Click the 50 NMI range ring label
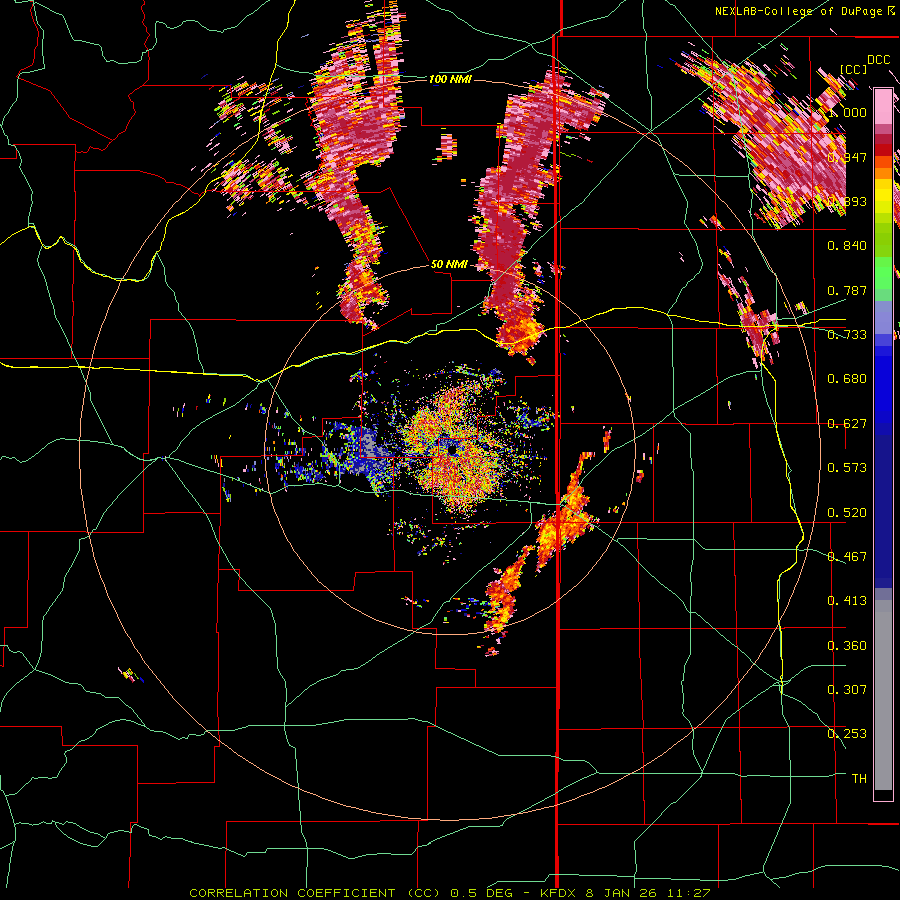 (x=449, y=265)
